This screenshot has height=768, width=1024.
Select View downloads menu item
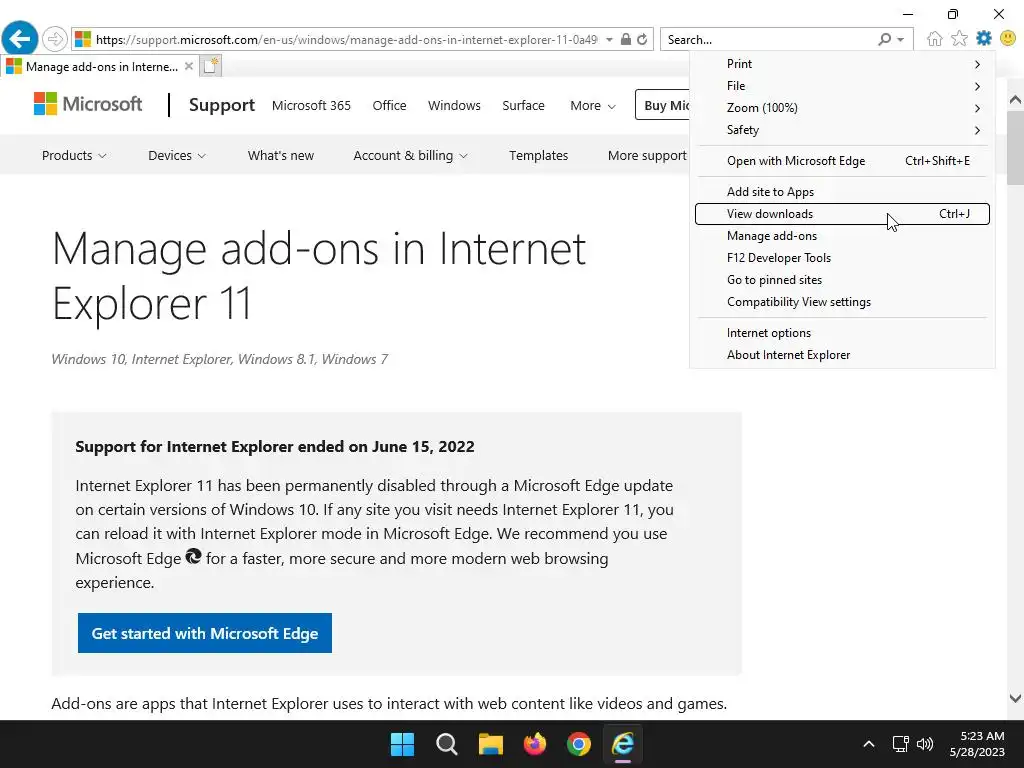click(842, 214)
